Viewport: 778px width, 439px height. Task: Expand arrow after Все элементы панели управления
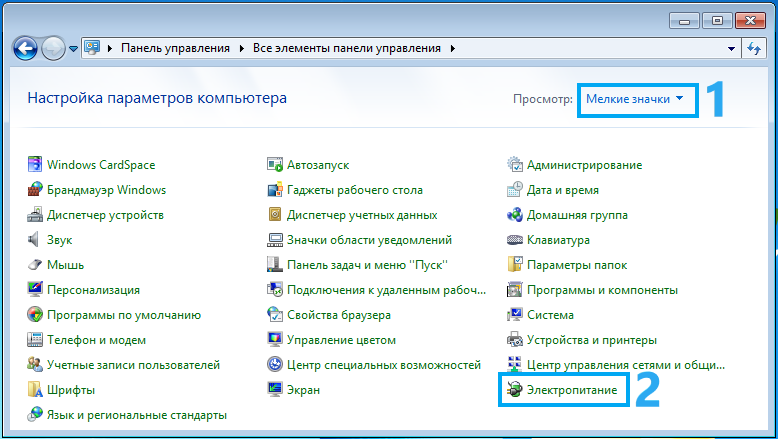pos(452,49)
